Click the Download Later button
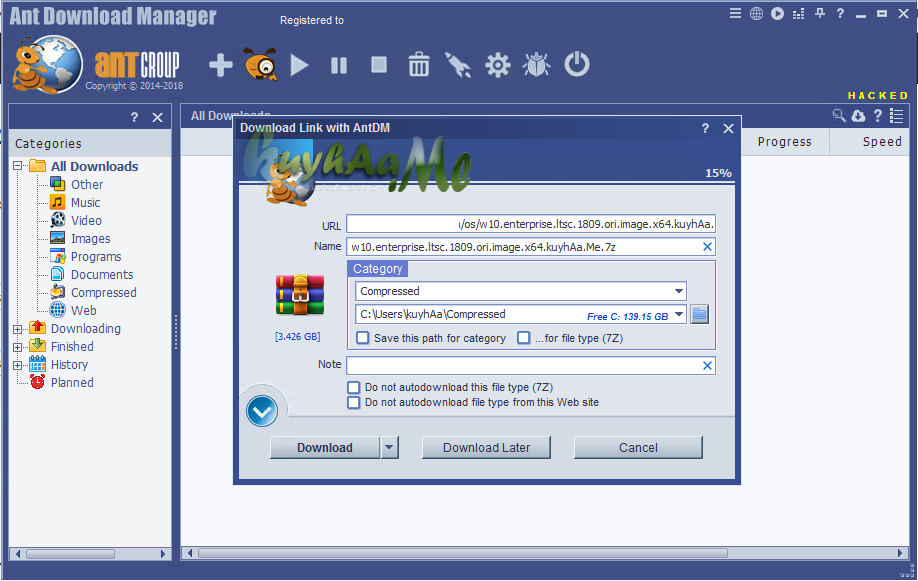 pyautogui.click(x=487, y=447)
